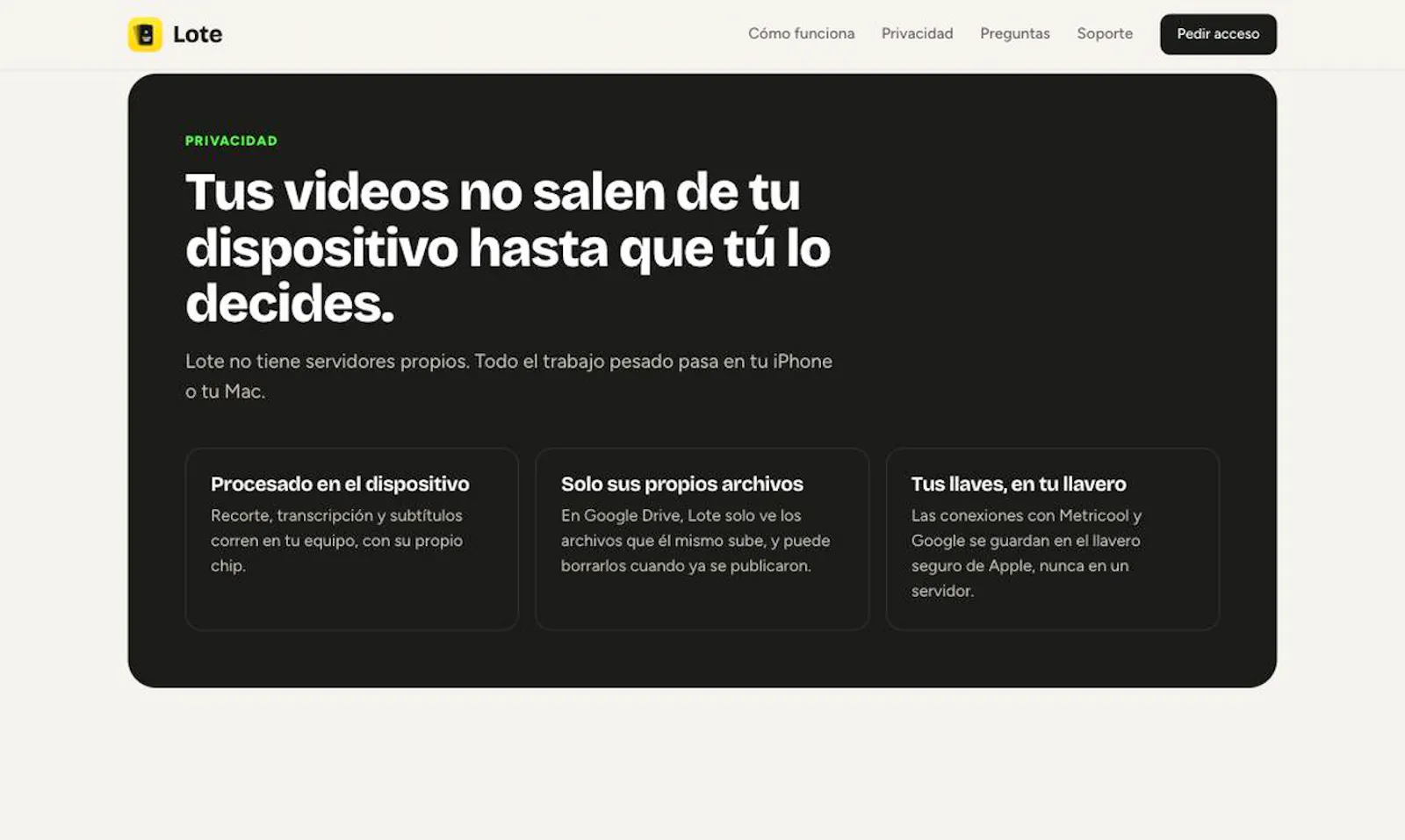Image resolution: width=1405 pixels, height=840 pixels.
Task: Click the Procesado en el dispositivo card title
Action: point(340,484)
